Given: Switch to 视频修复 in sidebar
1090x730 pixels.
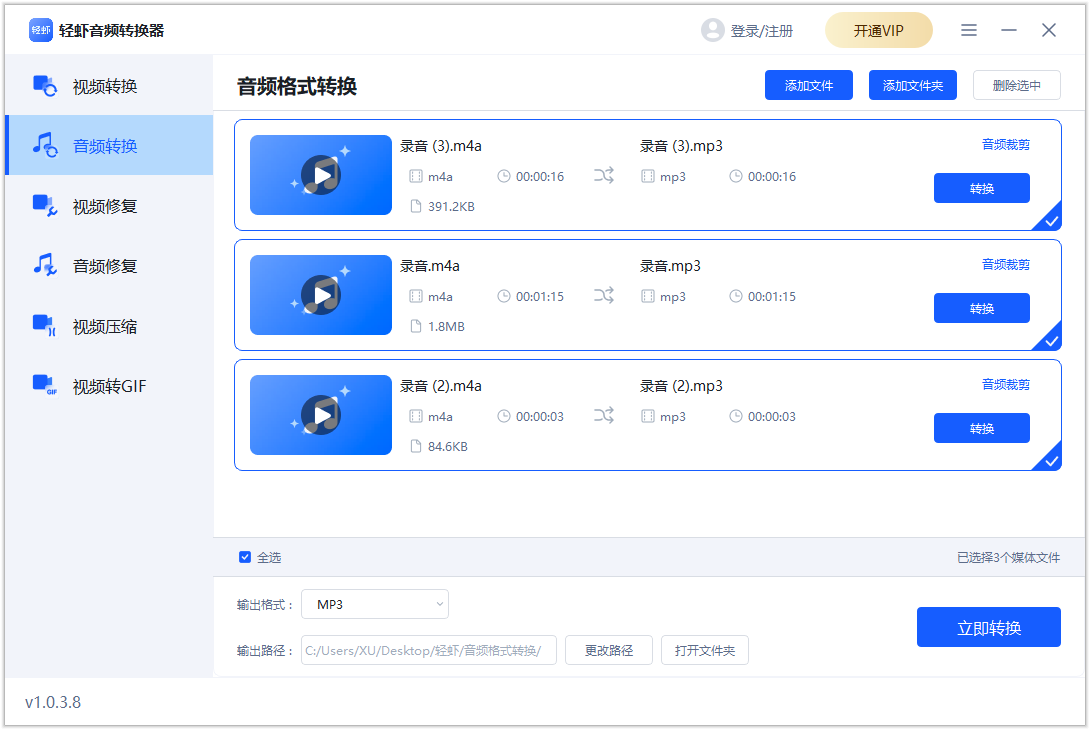Looking at the screenshot, I should point(105,206).
